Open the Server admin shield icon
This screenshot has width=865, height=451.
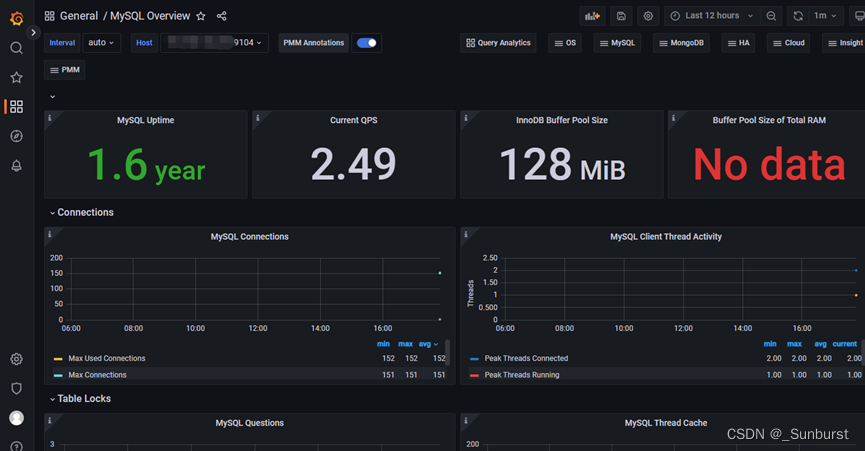pos(17,389)
